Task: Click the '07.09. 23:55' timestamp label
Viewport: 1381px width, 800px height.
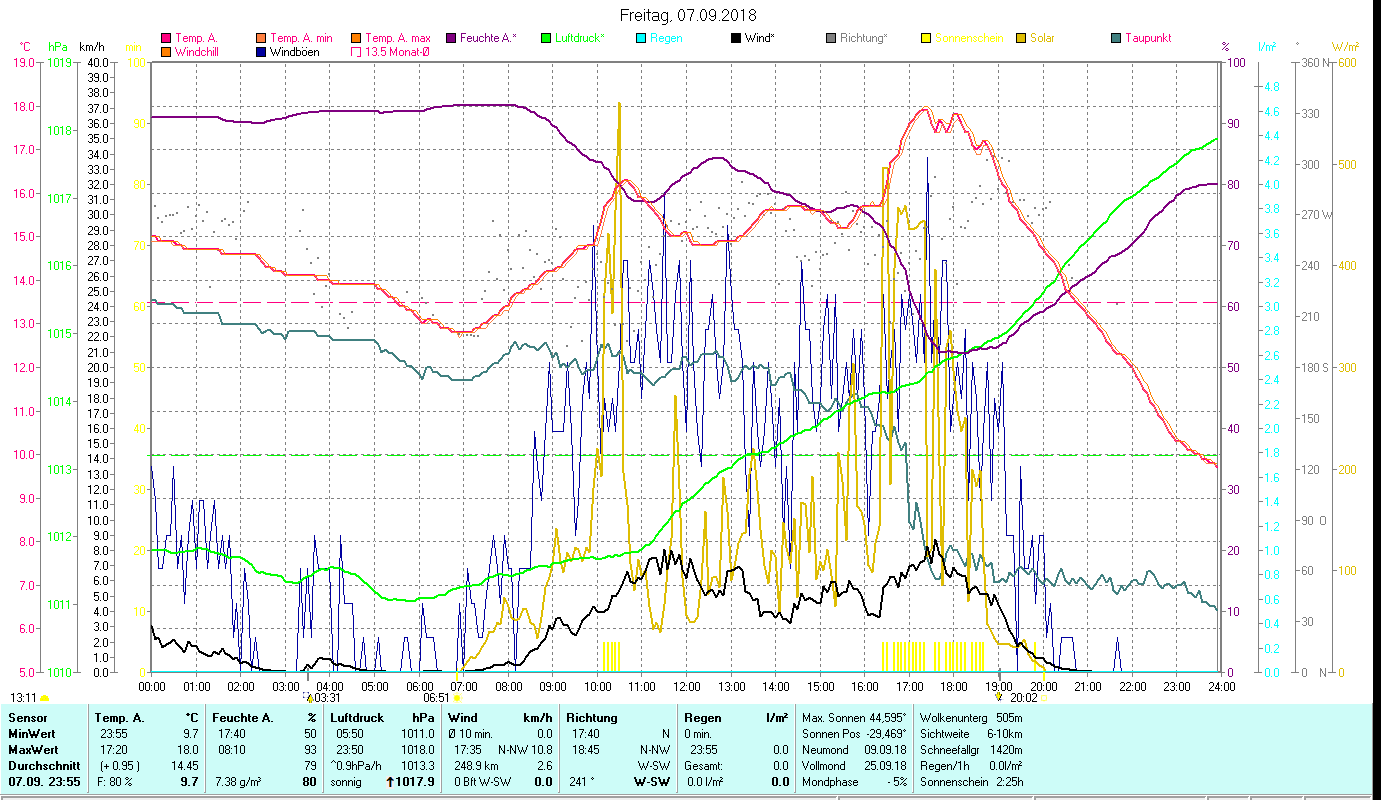Action: (x=45, y=782)
